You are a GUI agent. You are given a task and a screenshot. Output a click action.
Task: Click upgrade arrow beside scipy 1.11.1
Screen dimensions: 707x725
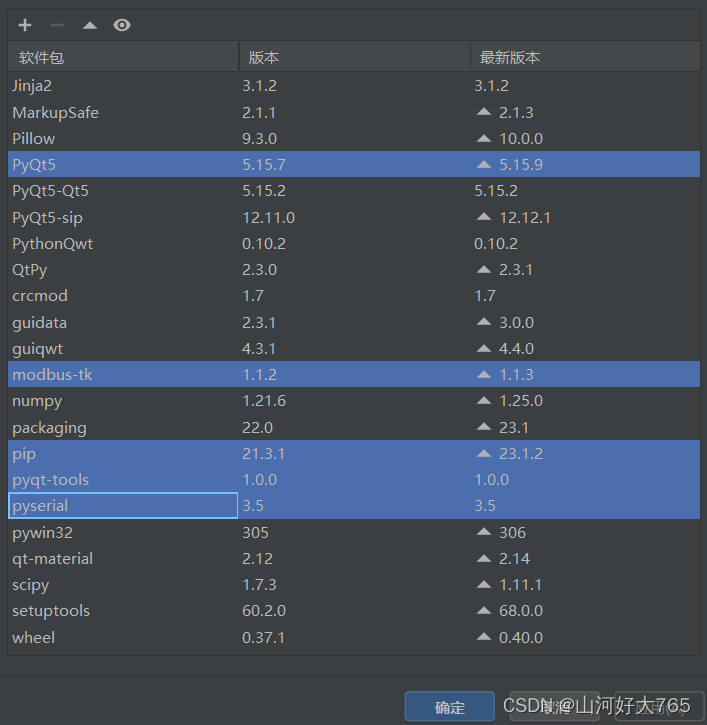pyautogui.click(x=484, y=584)
